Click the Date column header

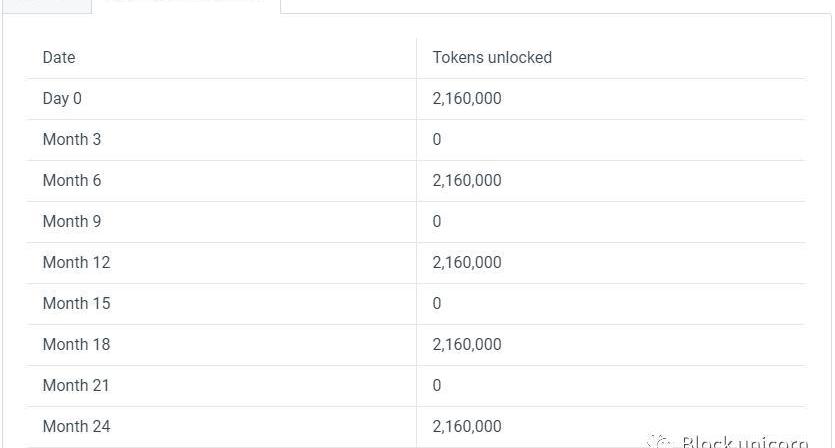click(59, 58)
